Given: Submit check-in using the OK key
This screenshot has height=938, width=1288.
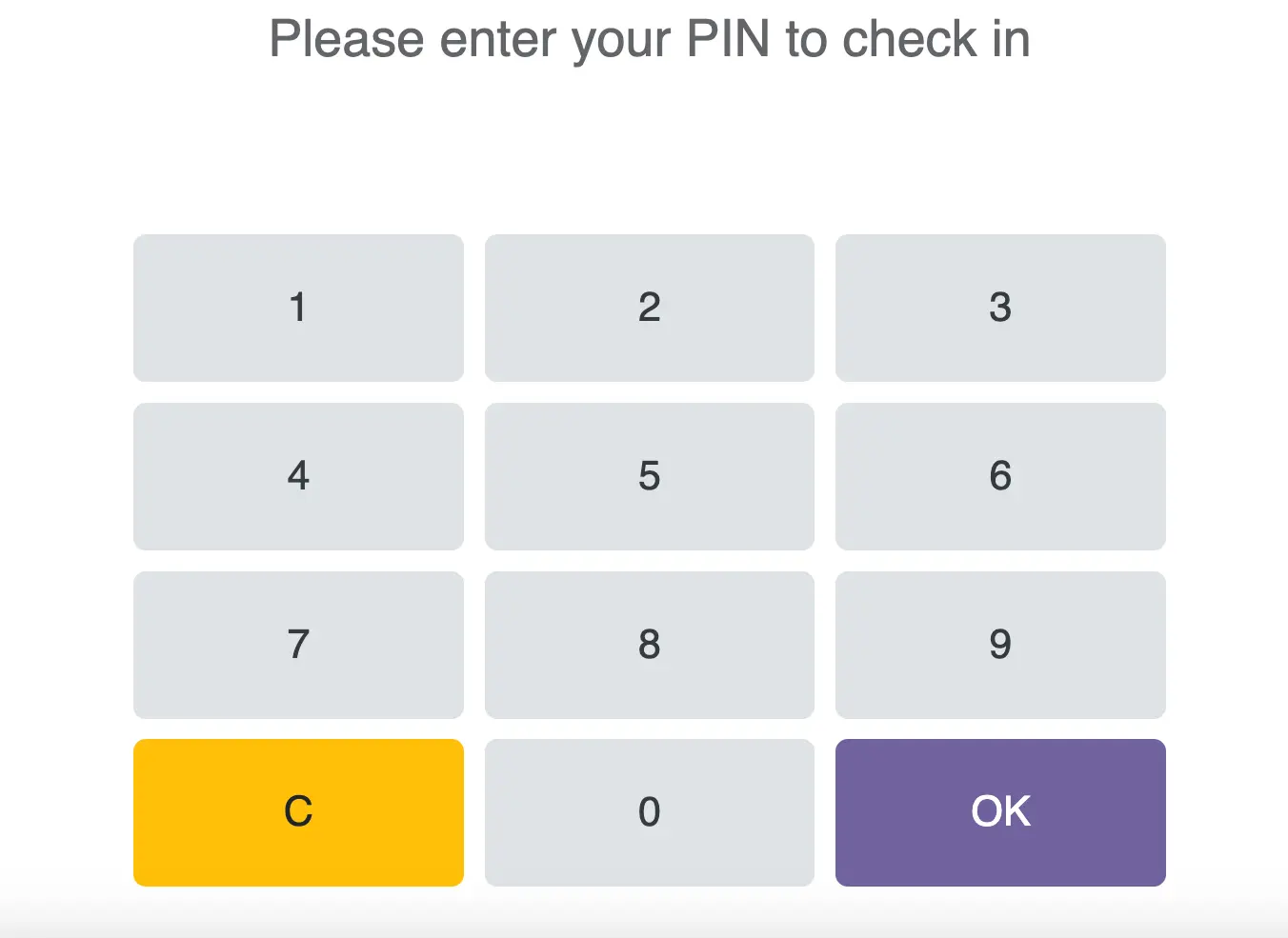Looking at the screenshot, I should (x=1000, y=812).
